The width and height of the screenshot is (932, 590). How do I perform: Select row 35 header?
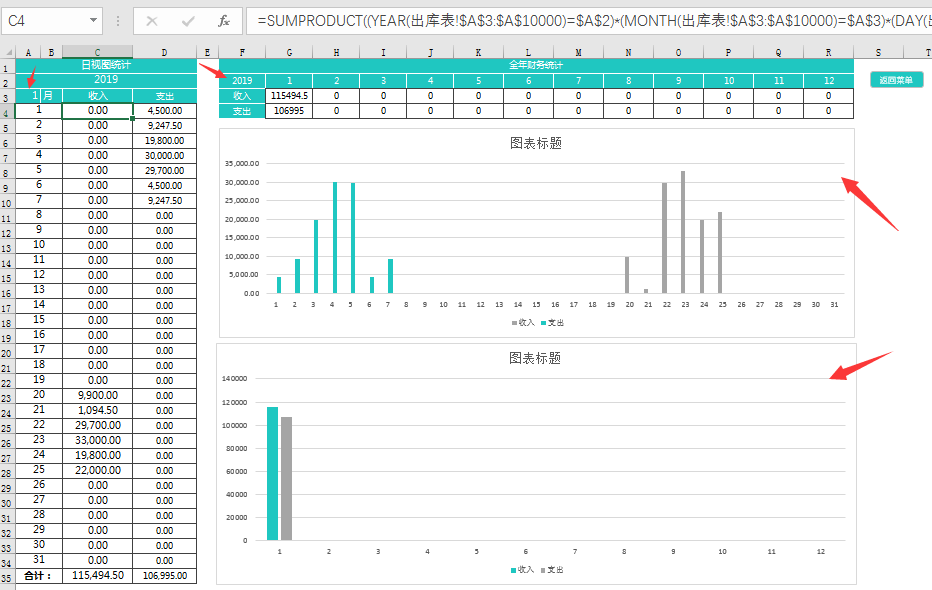coord(7,577)
